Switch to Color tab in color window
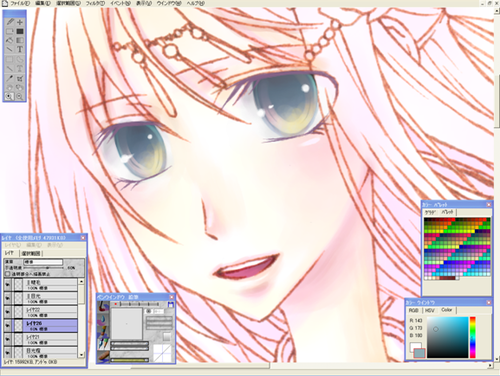Screen dimensions: 500x376 [447, 310]
